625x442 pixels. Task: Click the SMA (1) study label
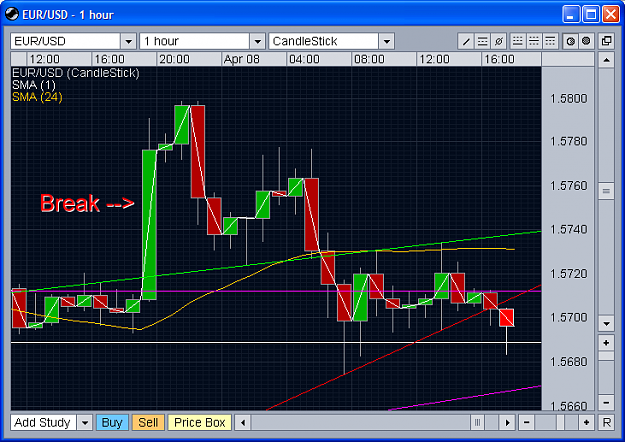[33, 85]
